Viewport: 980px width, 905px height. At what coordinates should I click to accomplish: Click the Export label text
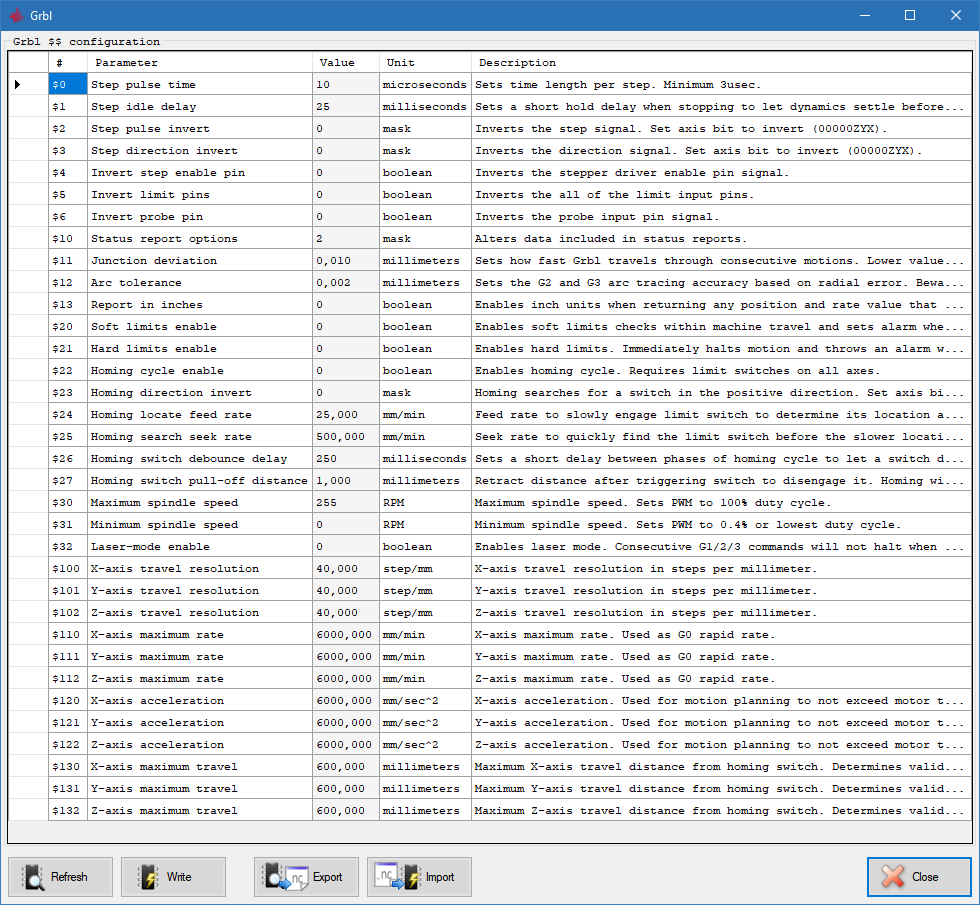328,877
